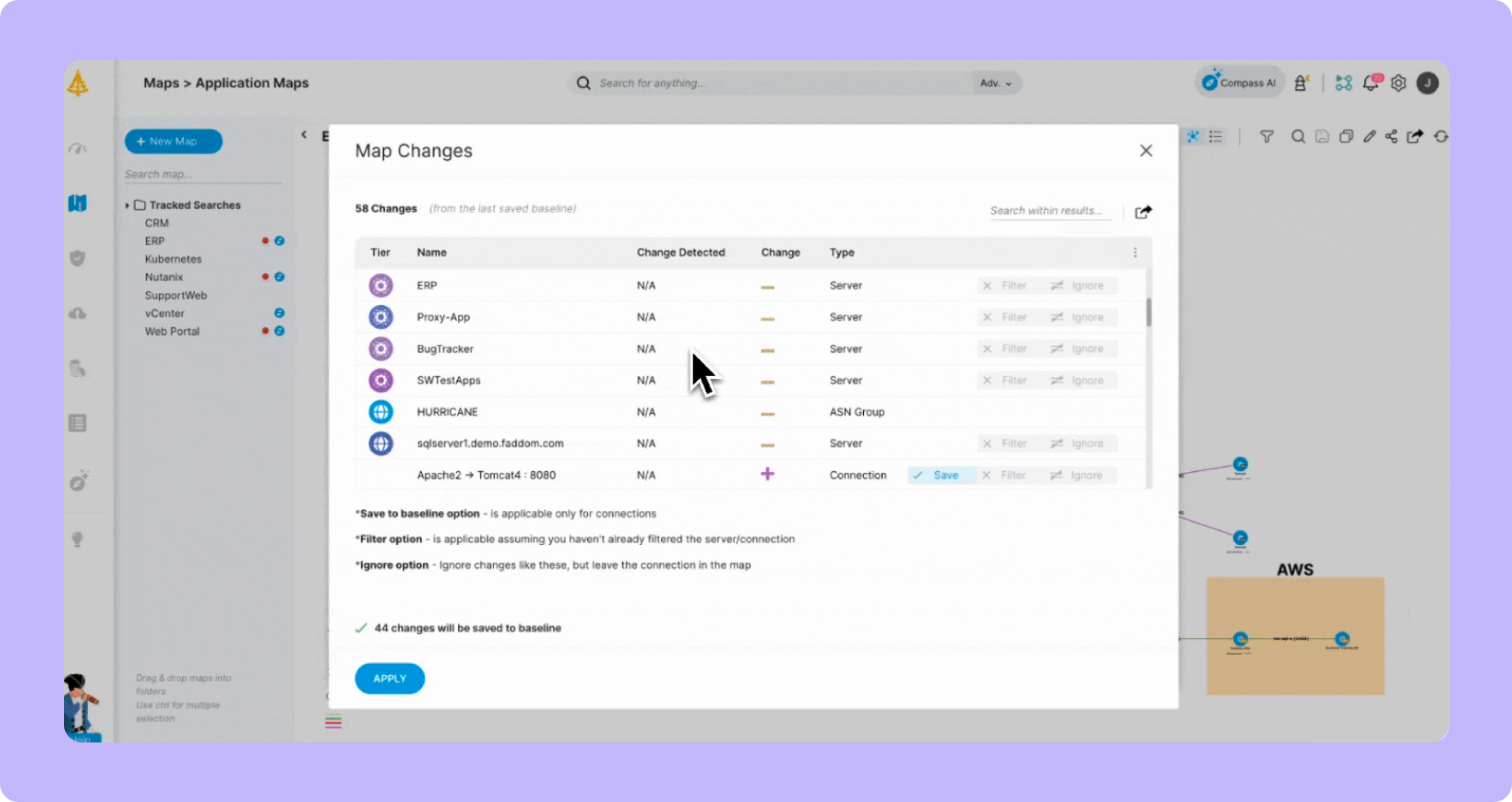Open the settings gear

[x=1399, y=83]
